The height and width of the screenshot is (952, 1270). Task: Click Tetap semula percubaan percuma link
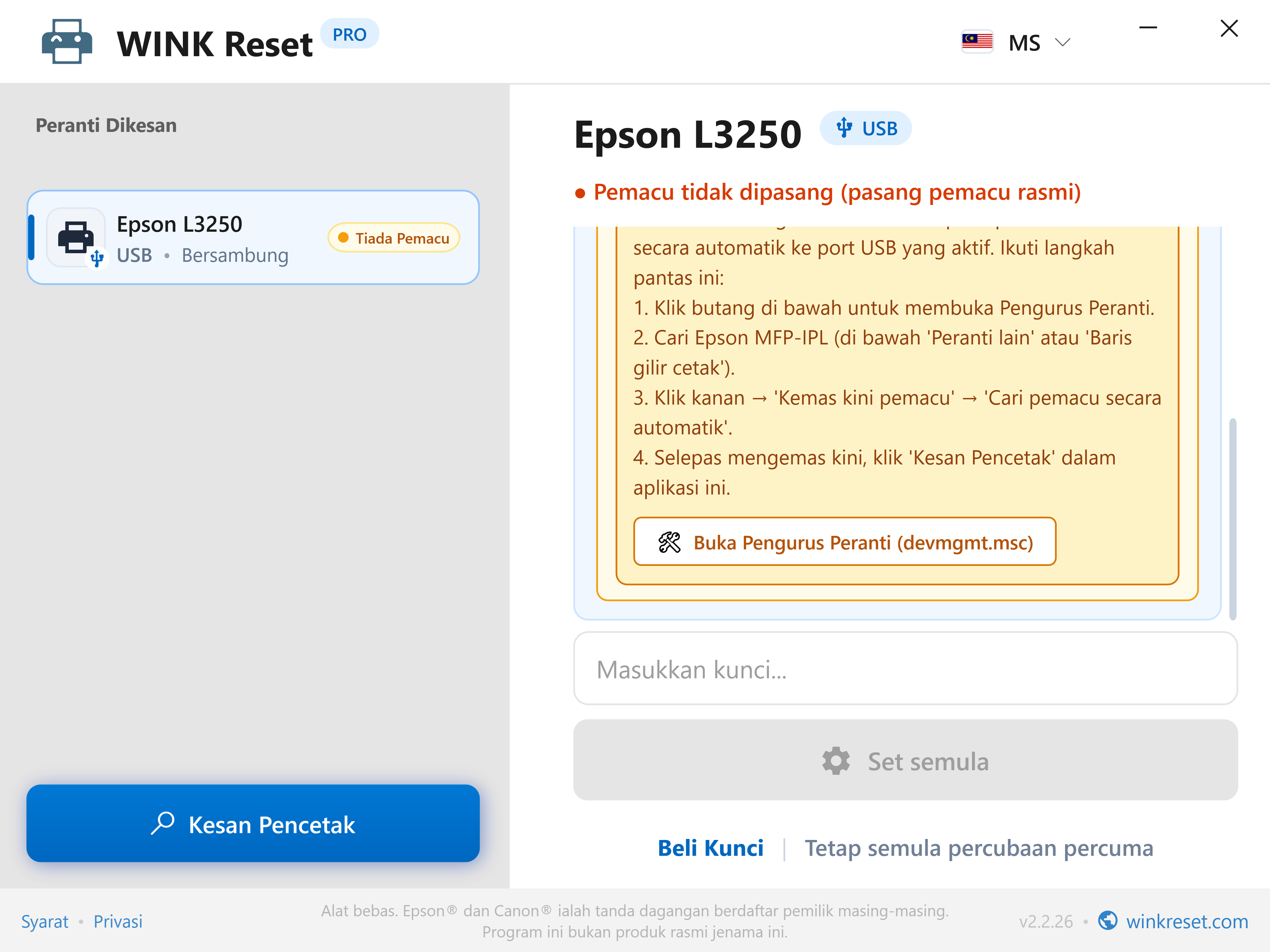979,848
